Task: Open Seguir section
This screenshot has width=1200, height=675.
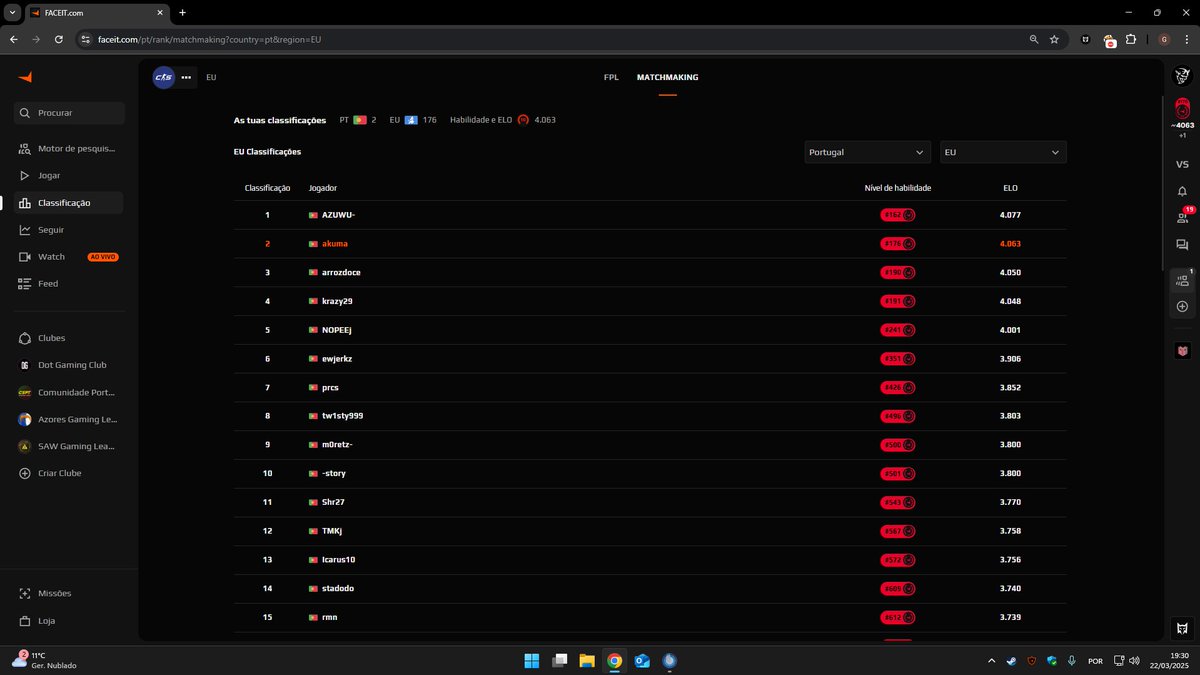Action: (x=41, y=230)
